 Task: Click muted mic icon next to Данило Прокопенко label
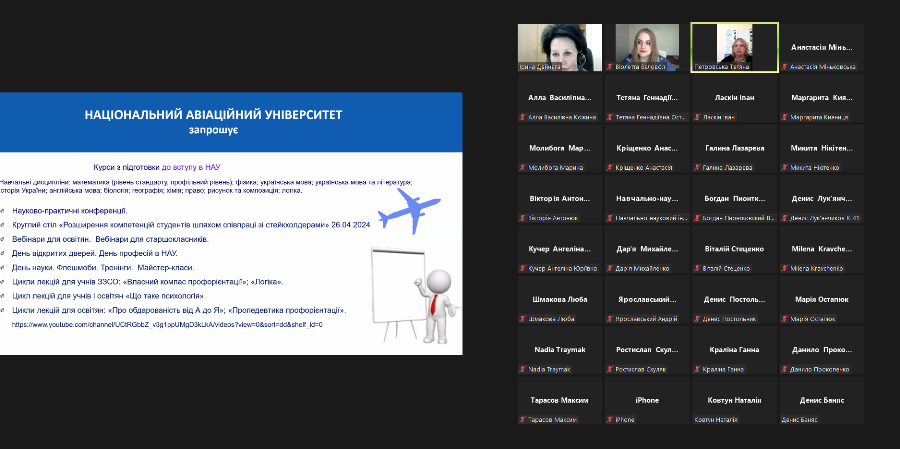785,369
